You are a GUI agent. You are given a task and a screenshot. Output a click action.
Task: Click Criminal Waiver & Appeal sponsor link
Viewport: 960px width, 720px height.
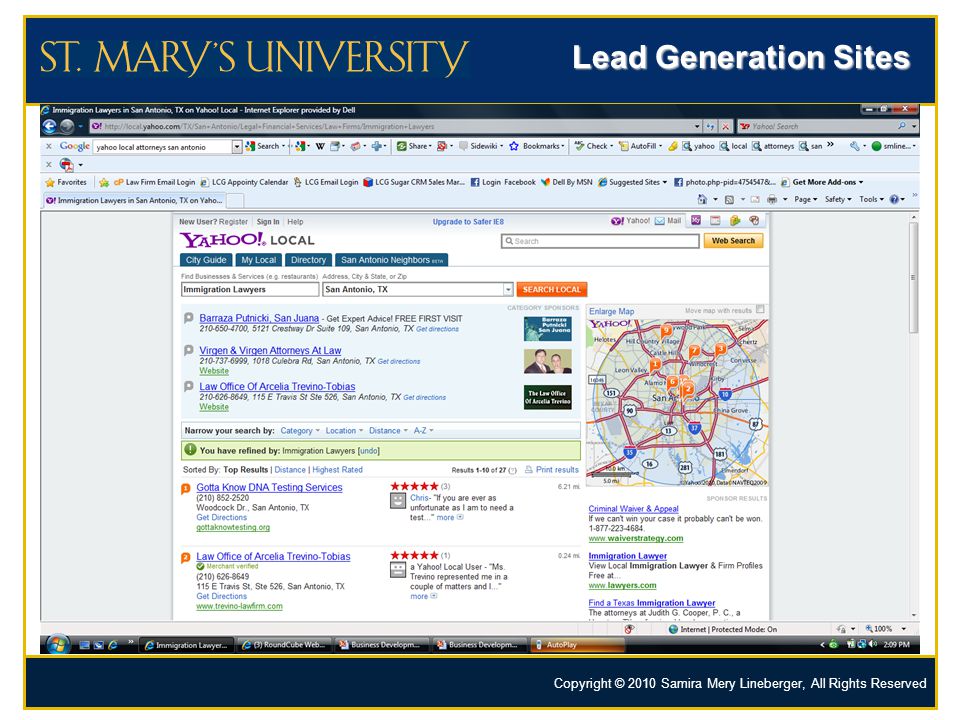click(x=633, y=509)
